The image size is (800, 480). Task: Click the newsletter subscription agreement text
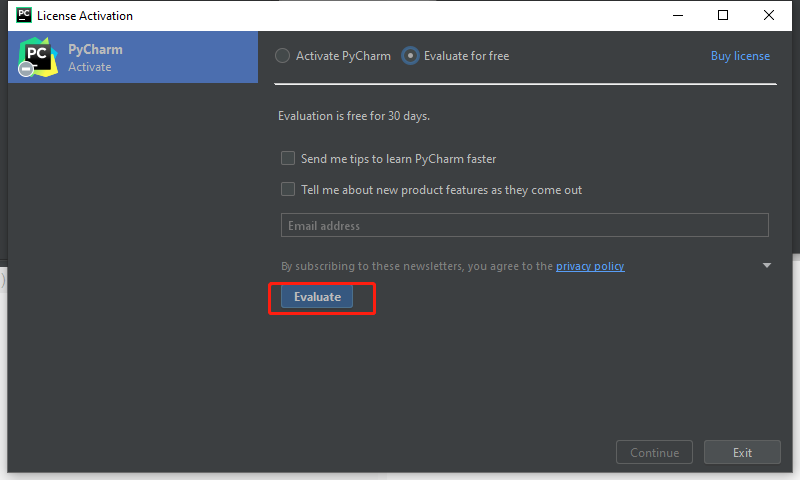pos(417,266)
